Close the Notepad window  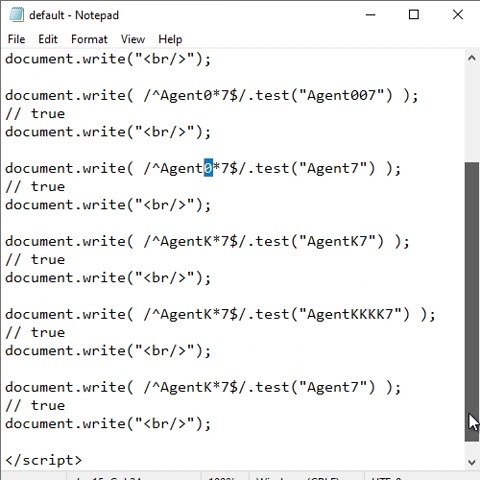(x=458, y=15)
